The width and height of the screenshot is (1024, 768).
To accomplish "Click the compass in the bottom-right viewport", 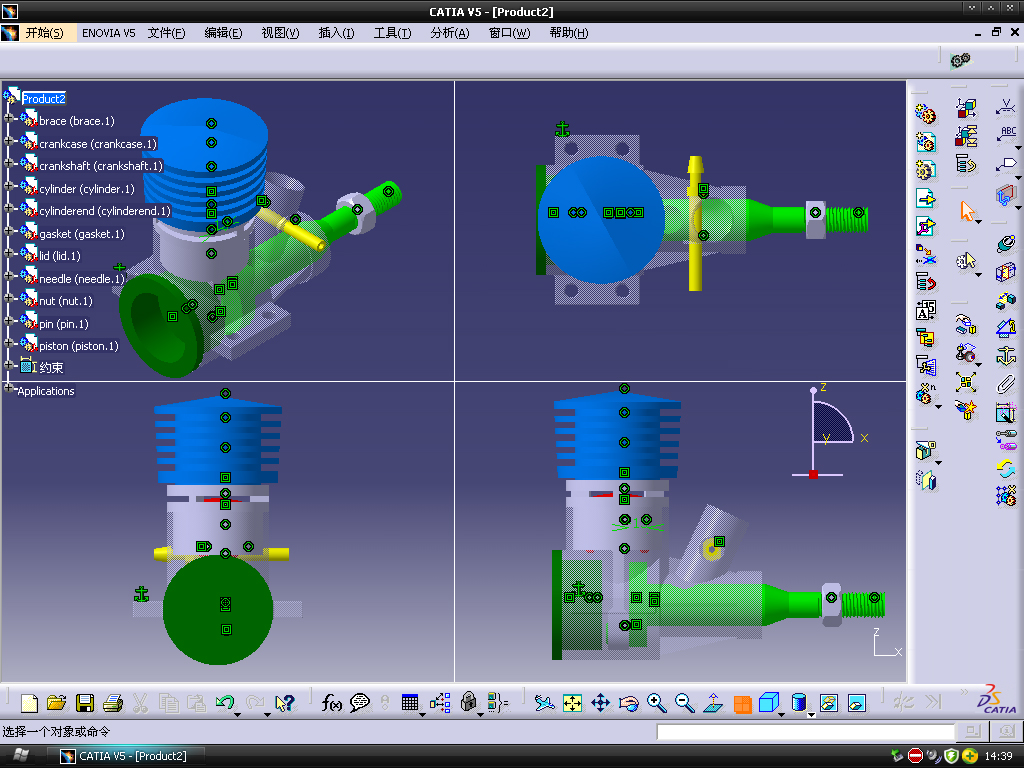I will pos(829,433).
